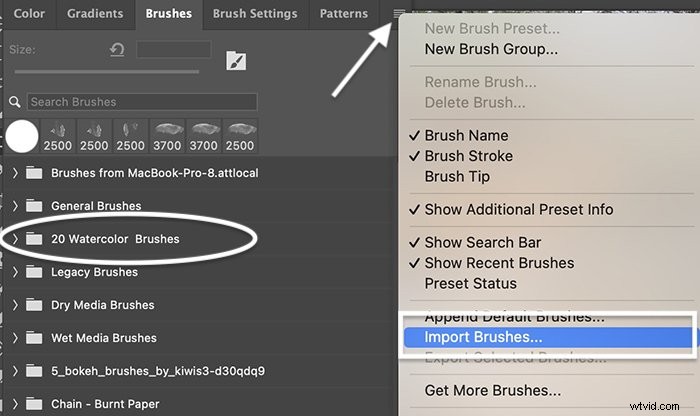Viewport: 700px width, 416px height.
Task: Click the reset brush size arrow icon
Action: [117, 50]
